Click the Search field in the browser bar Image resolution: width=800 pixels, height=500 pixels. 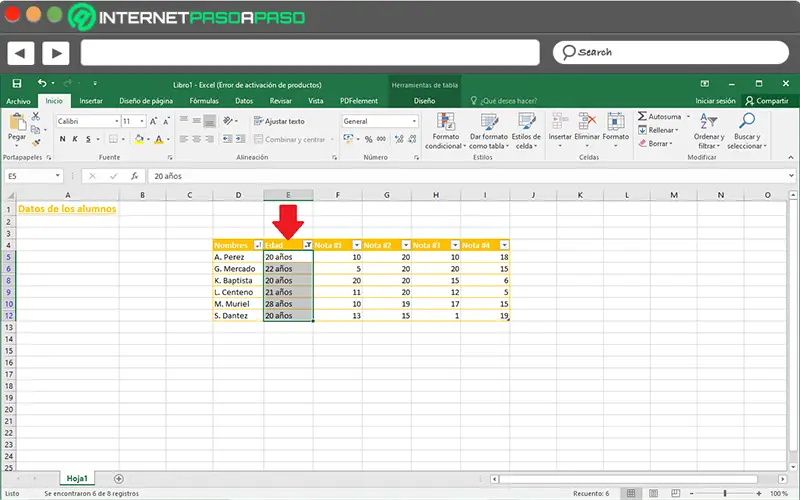coord(671,53)
